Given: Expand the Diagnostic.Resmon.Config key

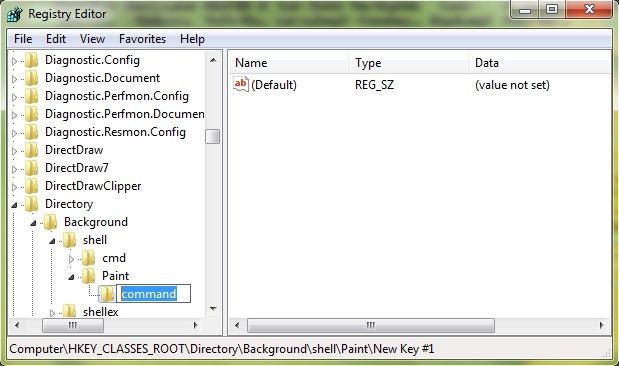Looking at the screenshot, I should [15, 133].
